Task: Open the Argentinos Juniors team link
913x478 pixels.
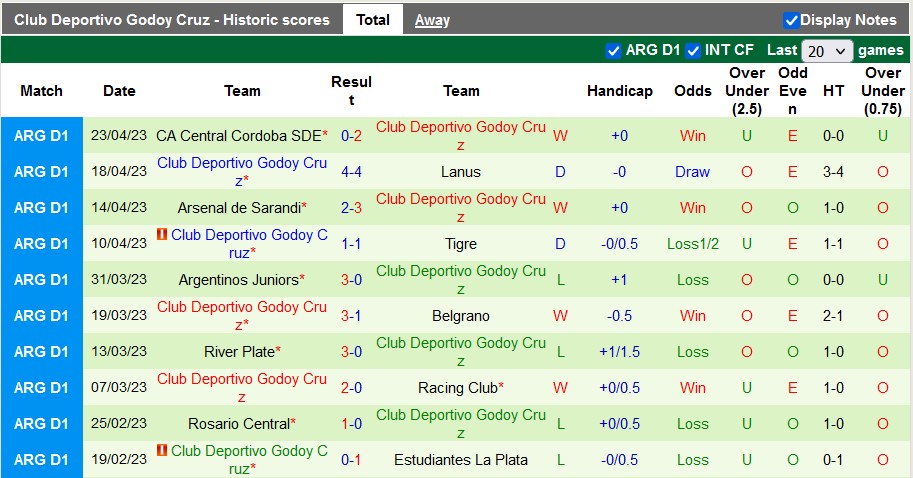Action: pyautogui.click(x=238, y=280)
